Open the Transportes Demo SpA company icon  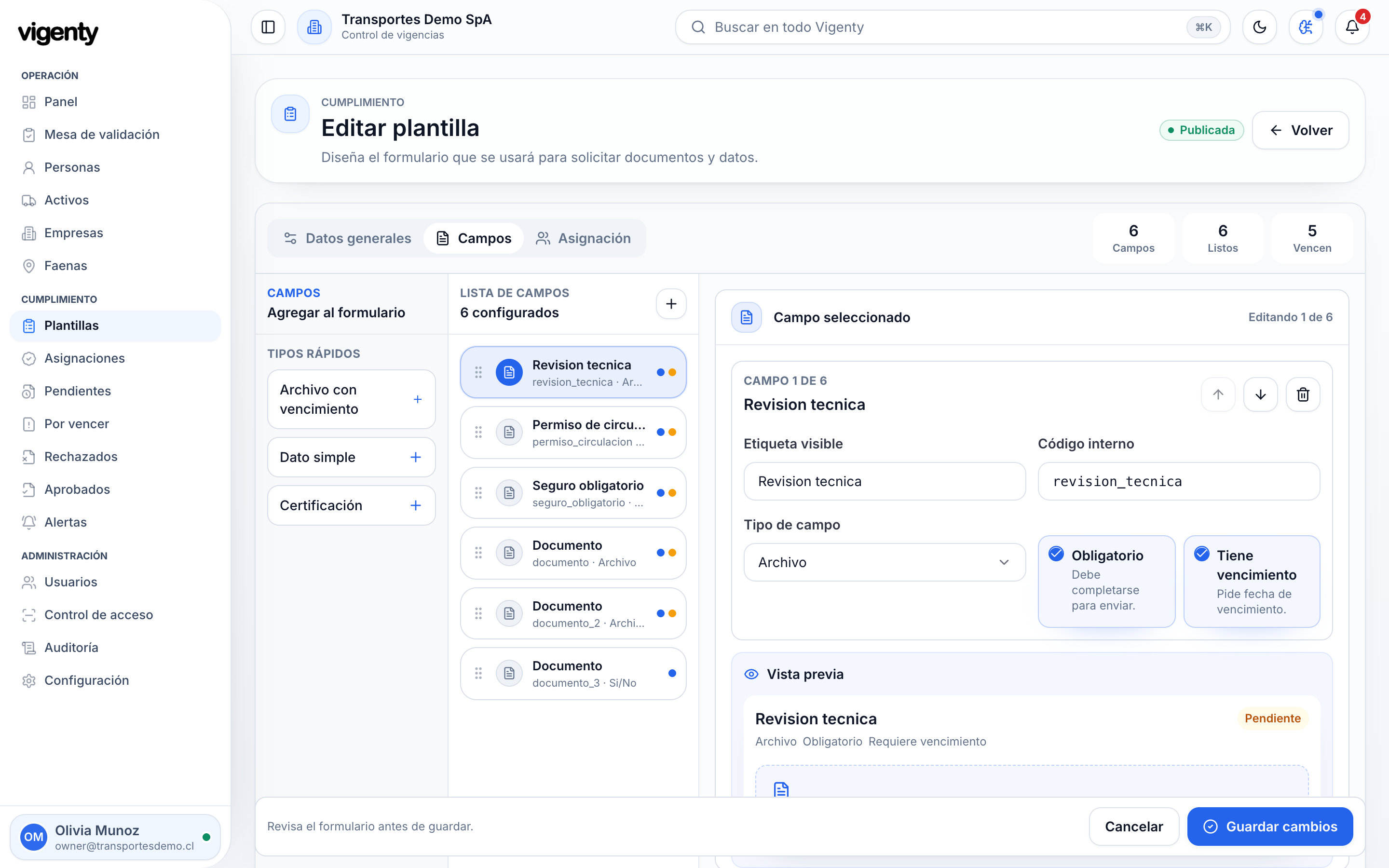(314, 27)
